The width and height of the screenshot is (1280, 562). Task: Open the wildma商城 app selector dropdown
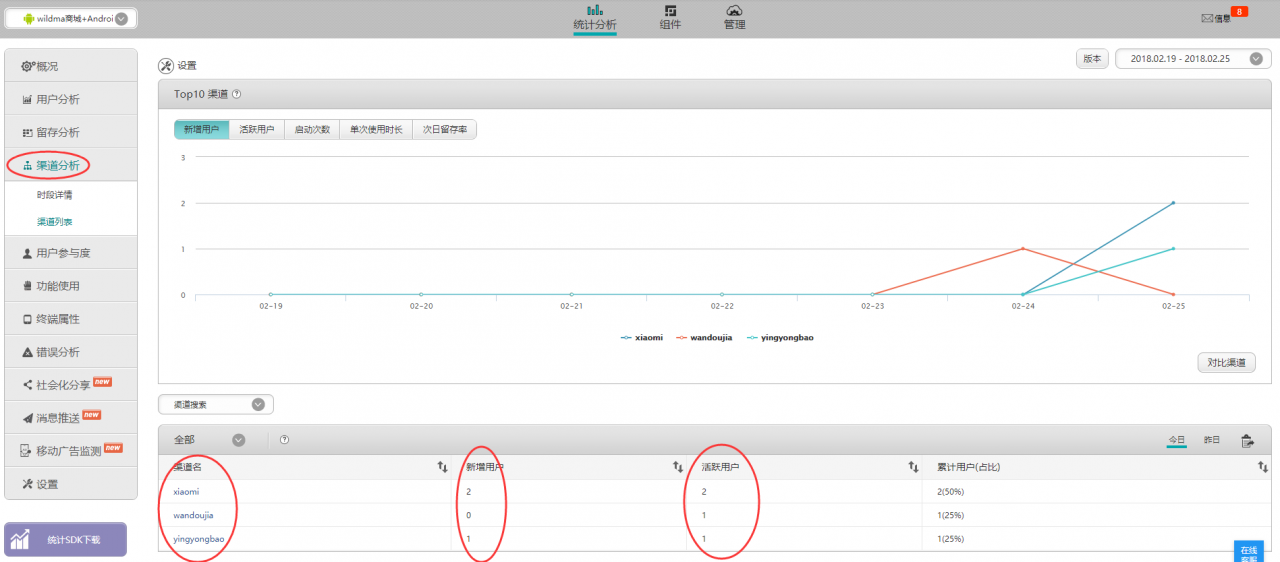[72, 18]
